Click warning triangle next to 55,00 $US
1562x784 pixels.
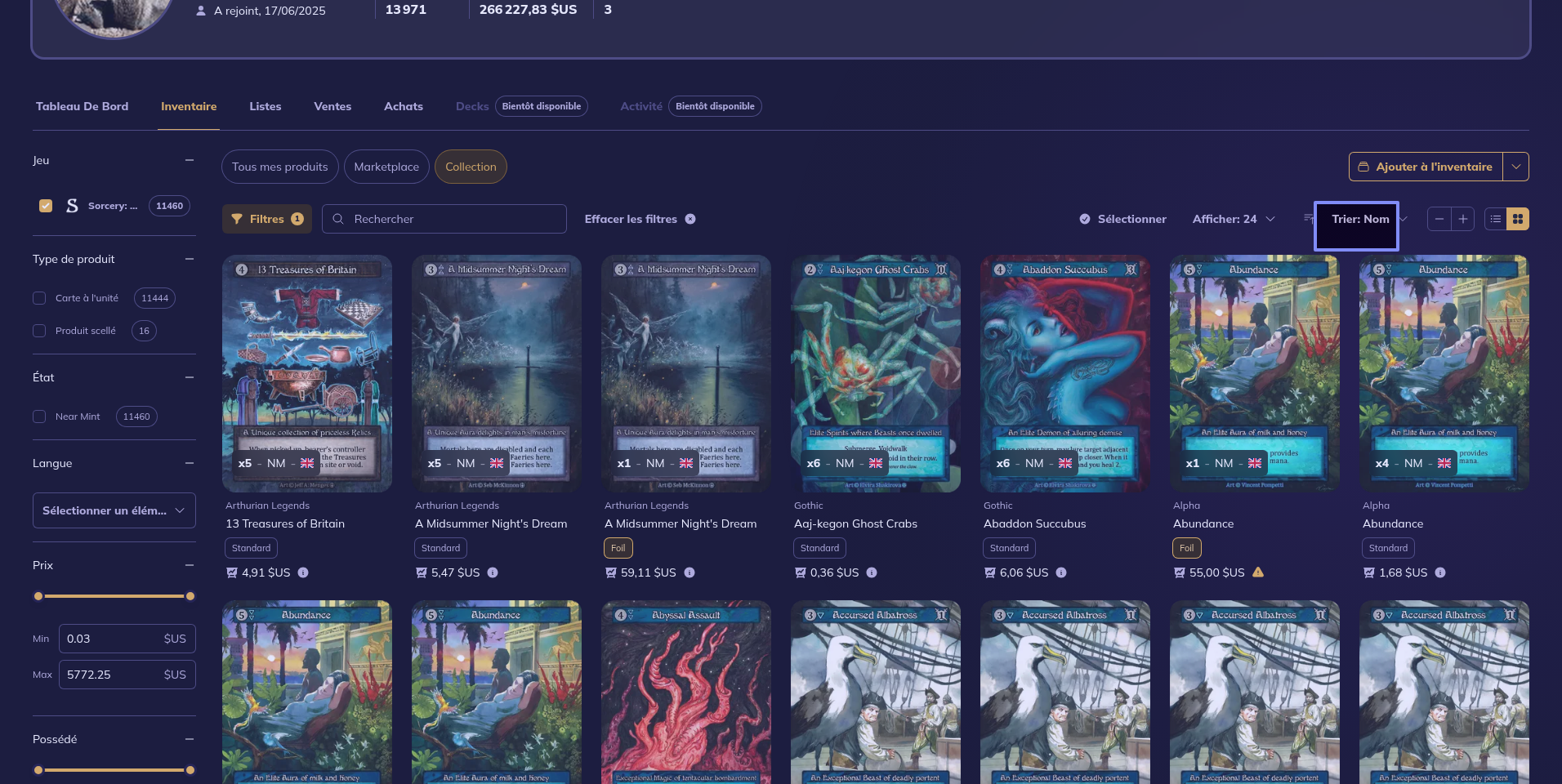coord(1258,572)
